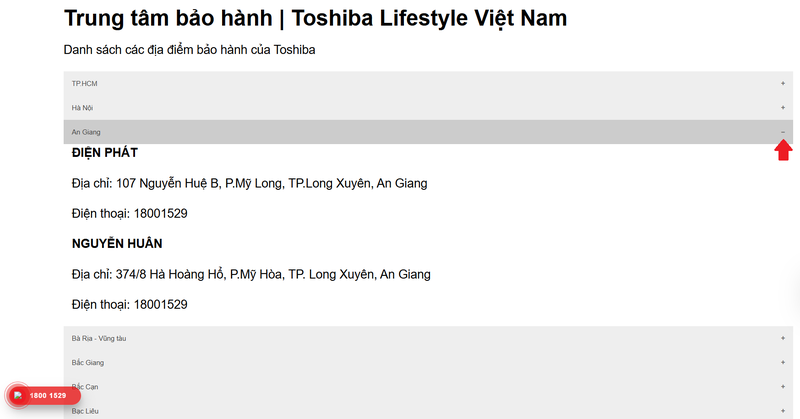The height and width of the screenshot is (419, 800).
Task: Expand the Bạc Liêu row
Action: point(428,411)
